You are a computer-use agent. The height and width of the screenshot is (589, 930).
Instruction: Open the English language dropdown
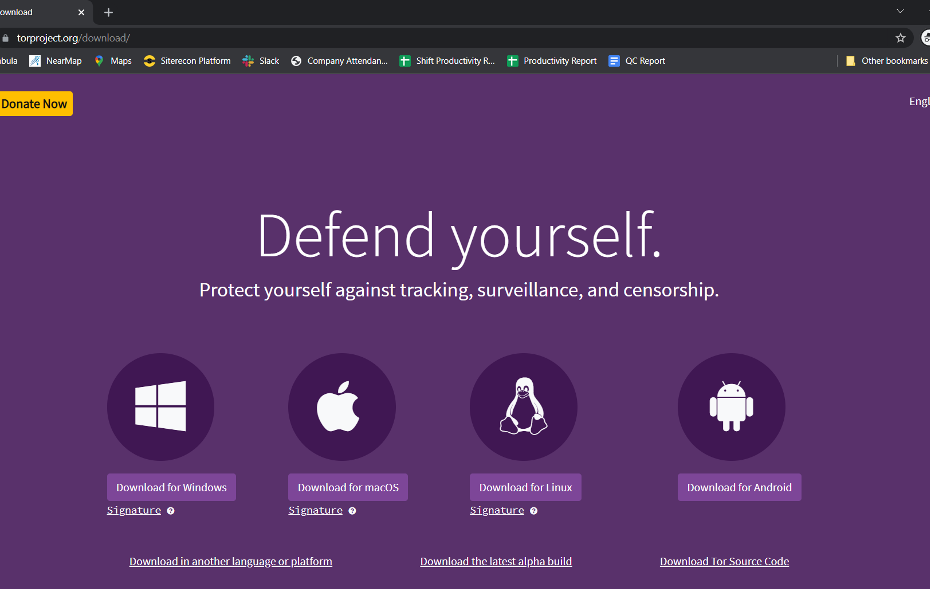pyautogui.click(x=918, y=101)
